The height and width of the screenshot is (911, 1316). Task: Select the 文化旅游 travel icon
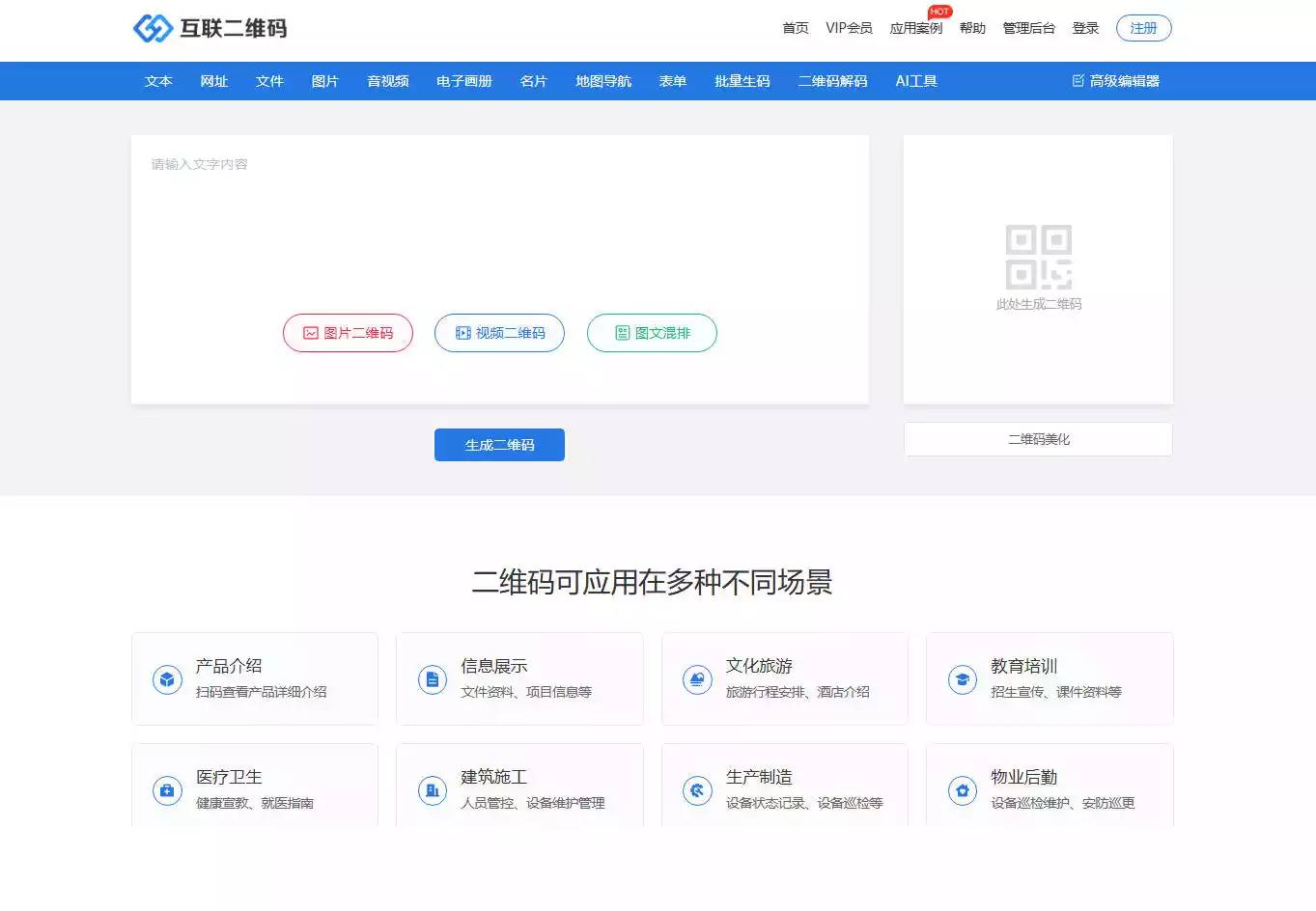click(x=697, y=678)
